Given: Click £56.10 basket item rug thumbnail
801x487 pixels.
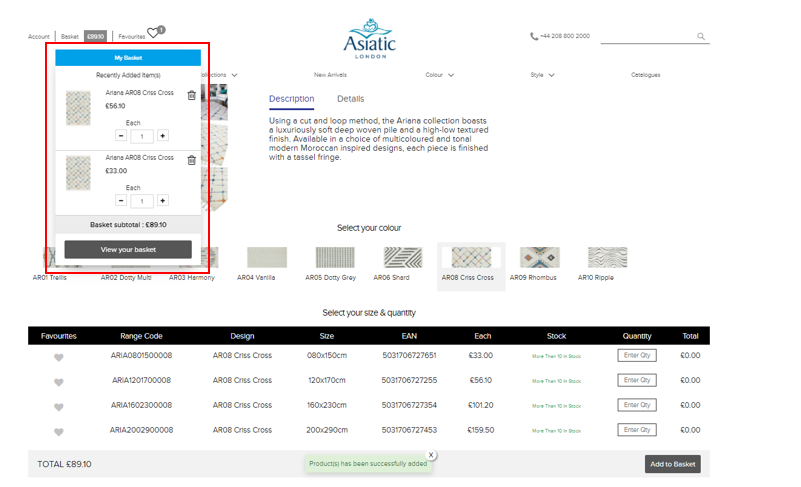Looking at the screenshot, I should (78, 108).
